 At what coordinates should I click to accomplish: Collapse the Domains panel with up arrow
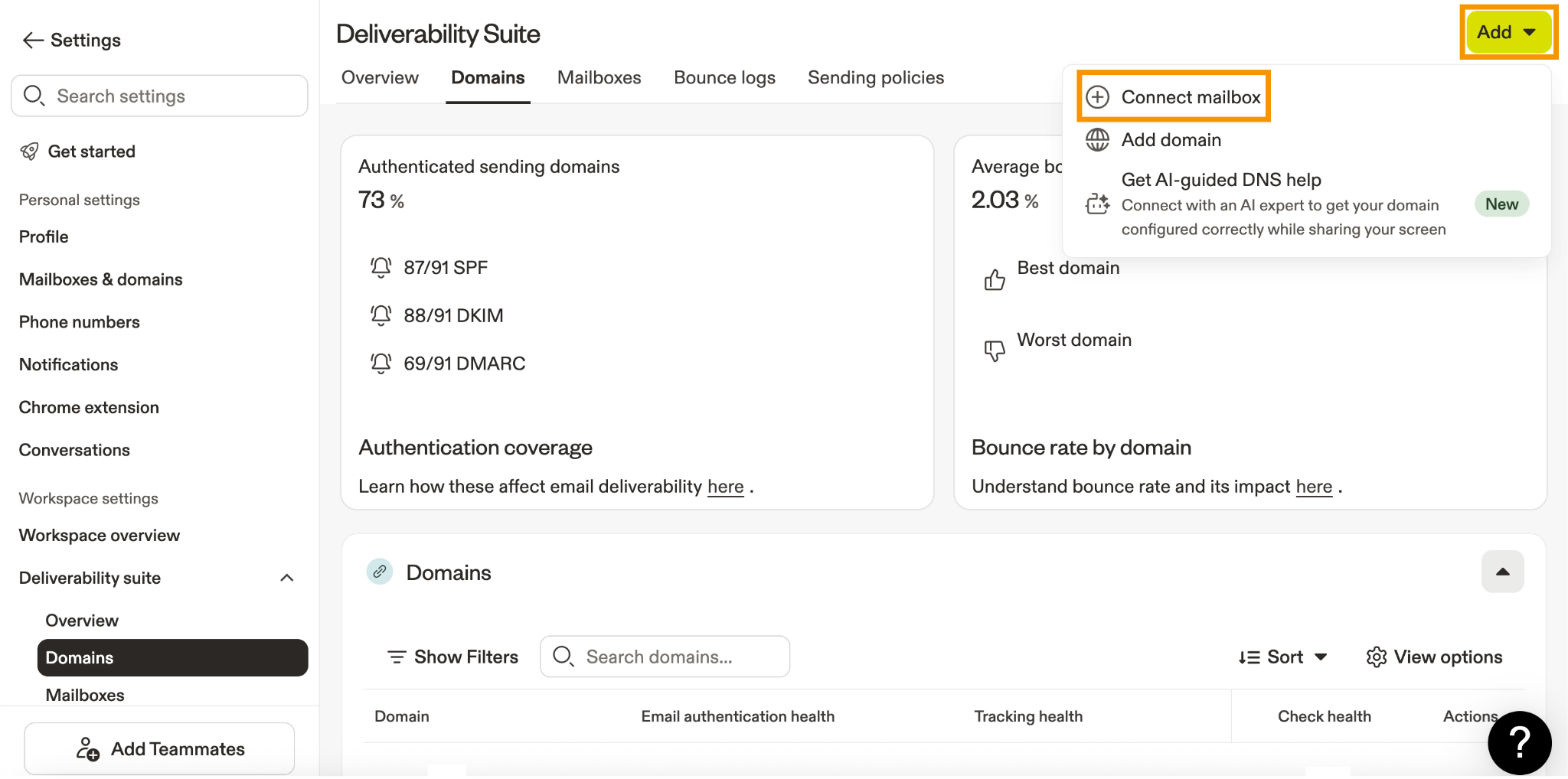tap(1502, 572)
